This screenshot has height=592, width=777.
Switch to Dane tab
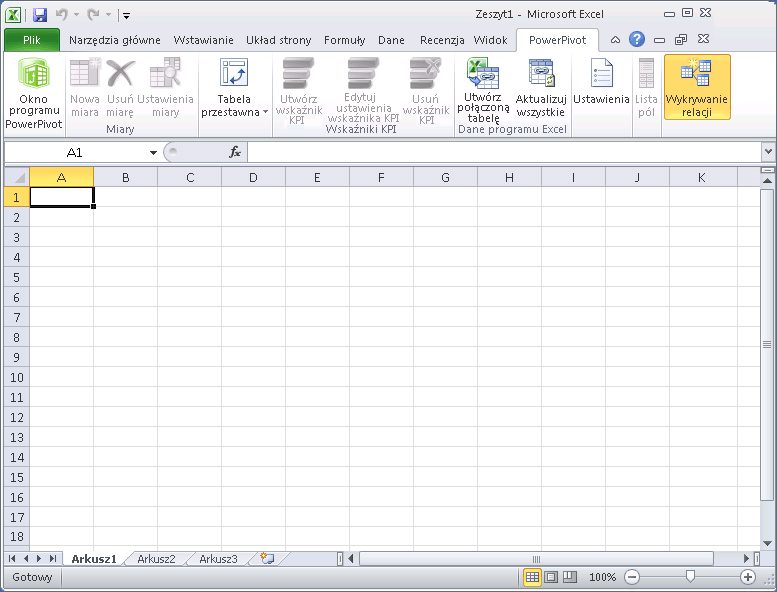click(391, 40)
